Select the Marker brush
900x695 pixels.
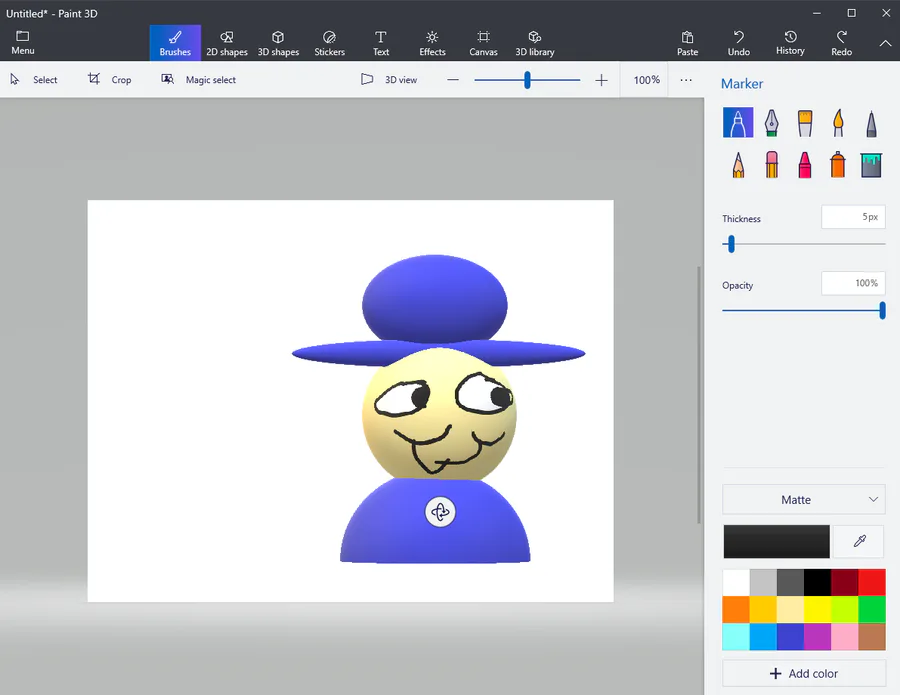[738, 122]
